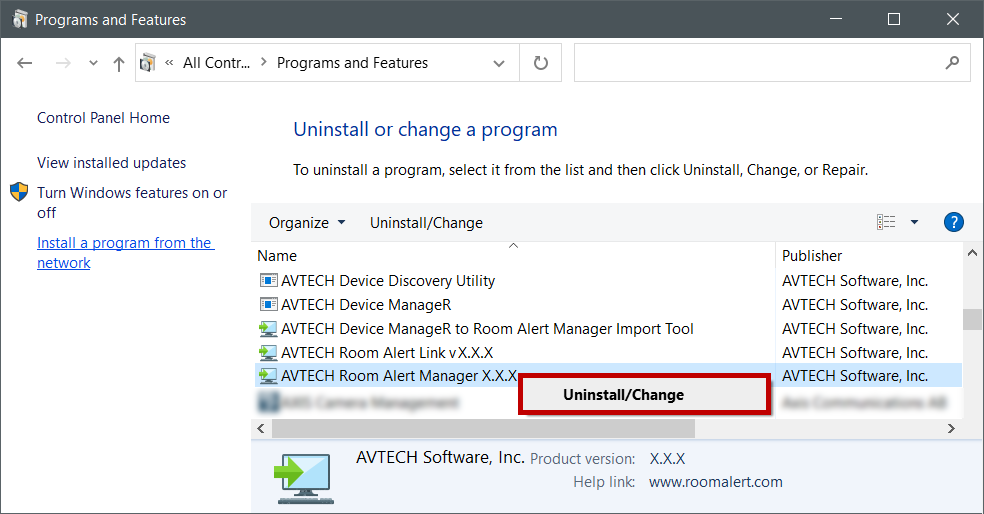Click View installed updates link
The image size is (984, 514).
click(111, 163)
